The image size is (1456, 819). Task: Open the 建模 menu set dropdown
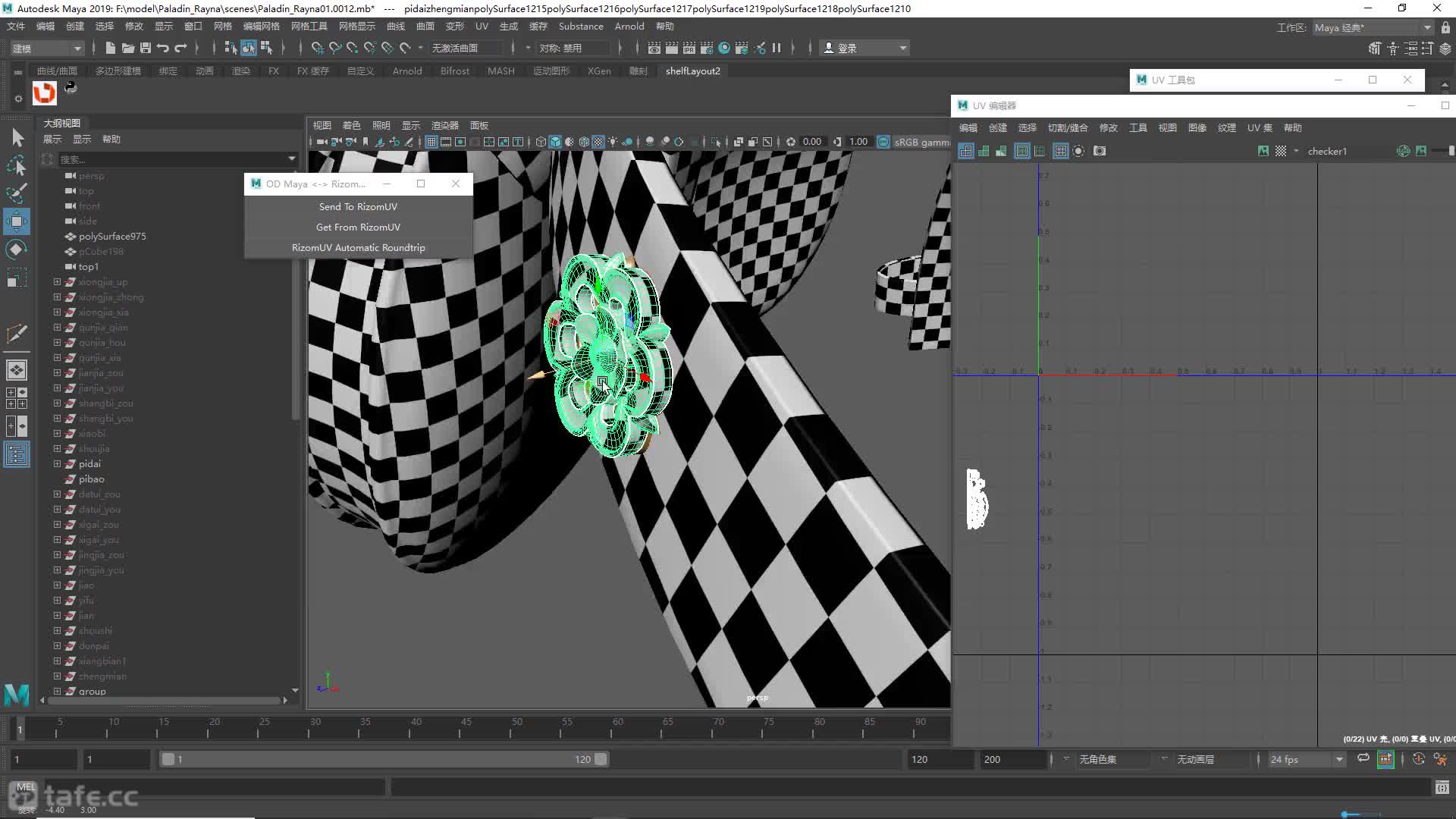[x=46, y=48]
